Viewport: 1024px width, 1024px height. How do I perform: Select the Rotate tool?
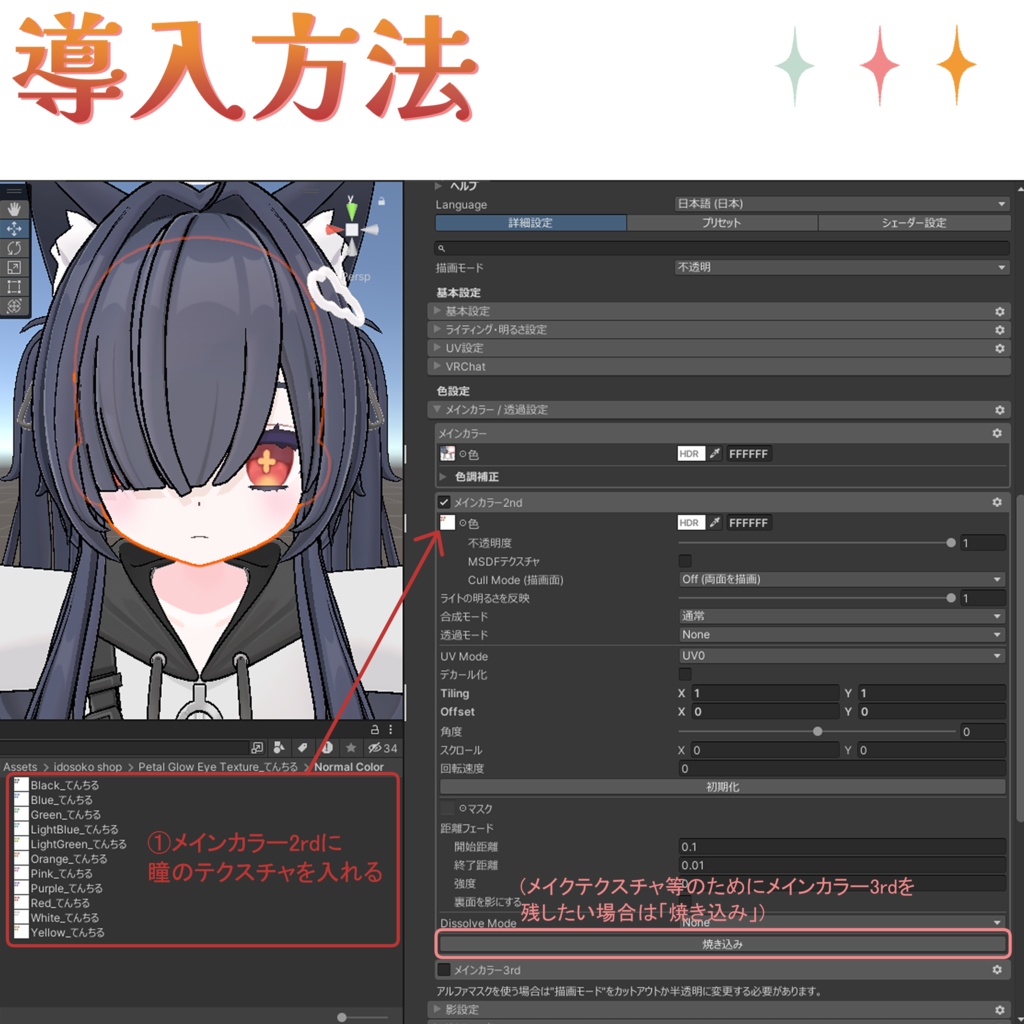(x=14, y=248)
